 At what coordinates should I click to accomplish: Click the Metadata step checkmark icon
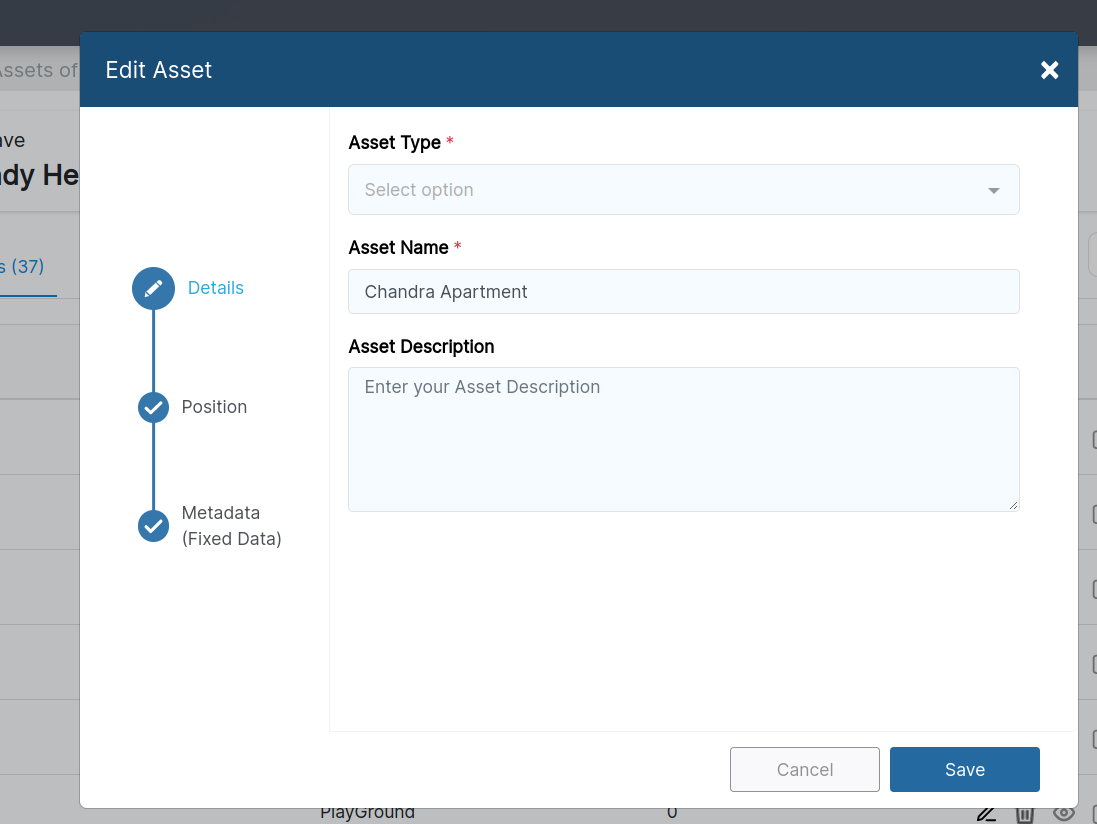(x=153, y=526)
